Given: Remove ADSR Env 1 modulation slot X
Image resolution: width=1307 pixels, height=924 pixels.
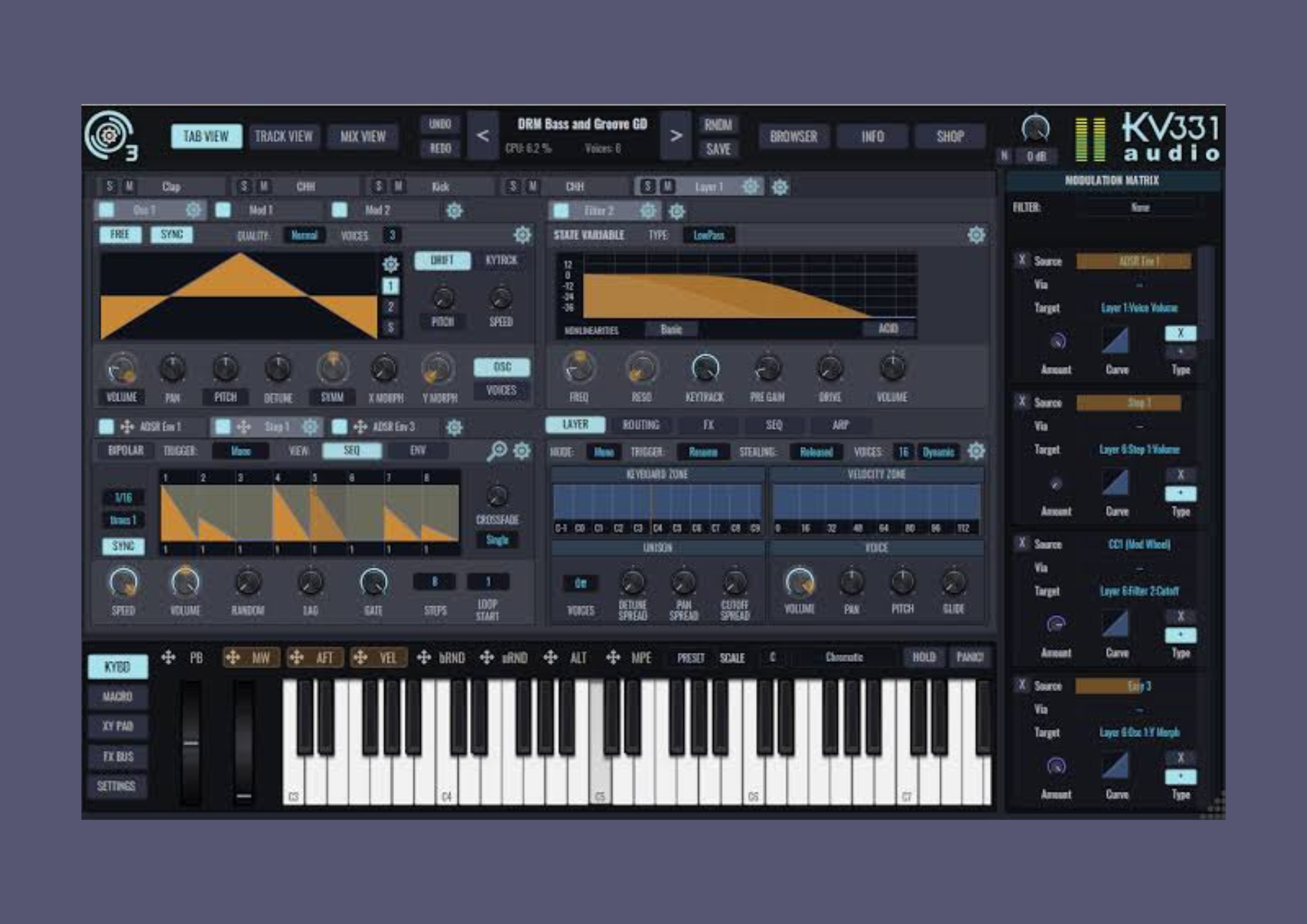Looking at the screenshot, I should tap(1022, 260).
